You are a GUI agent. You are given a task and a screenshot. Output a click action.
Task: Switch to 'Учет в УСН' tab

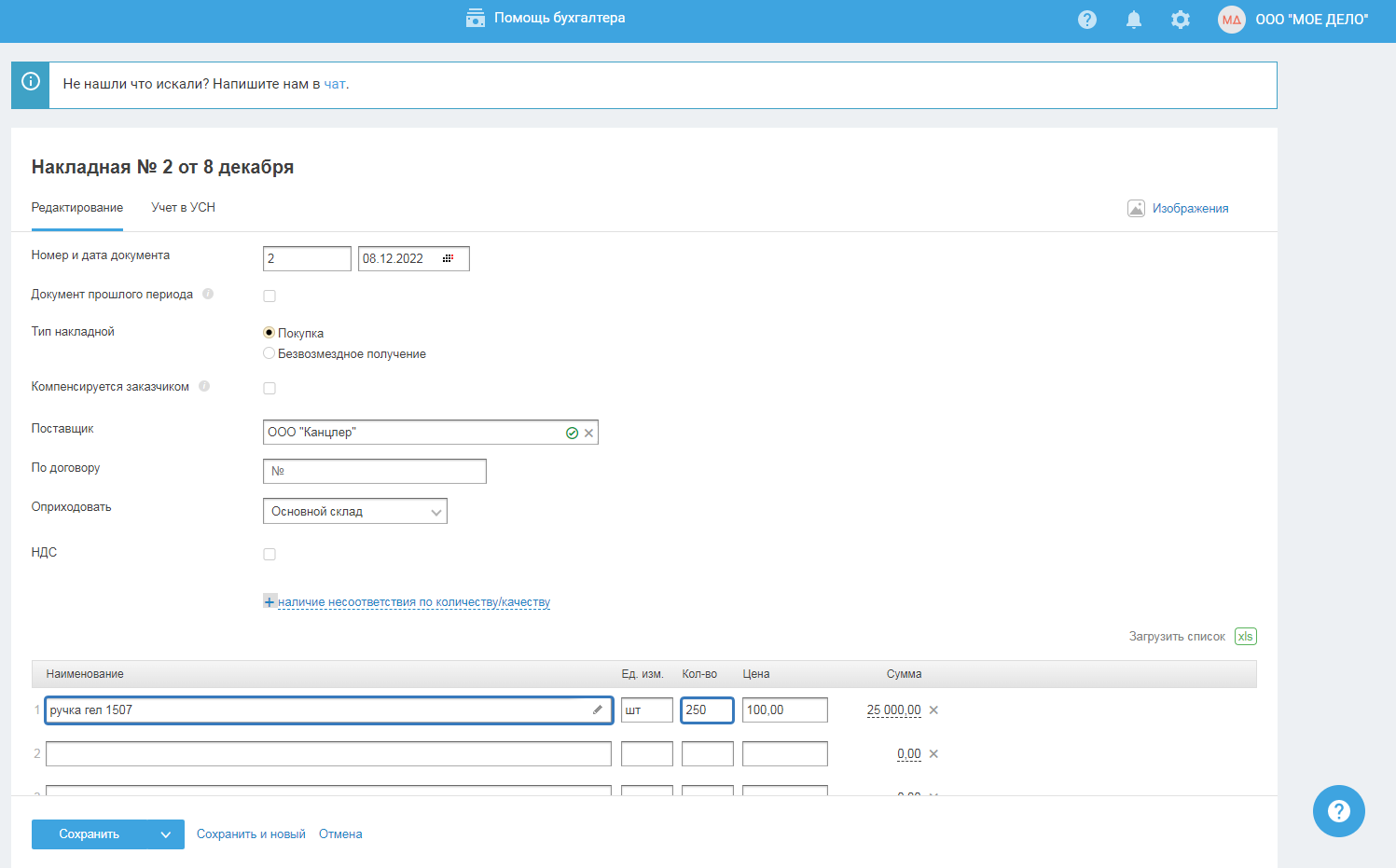pyautogui.click(x=183, y=208)
